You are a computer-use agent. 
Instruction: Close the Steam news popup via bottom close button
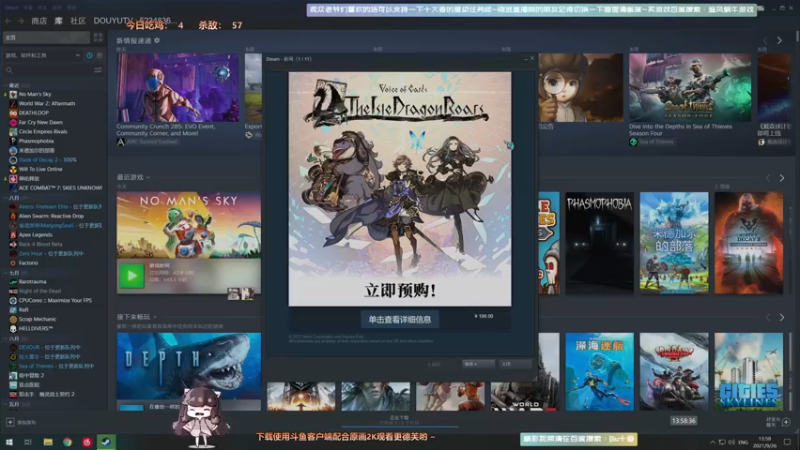[x=515, y=364]
